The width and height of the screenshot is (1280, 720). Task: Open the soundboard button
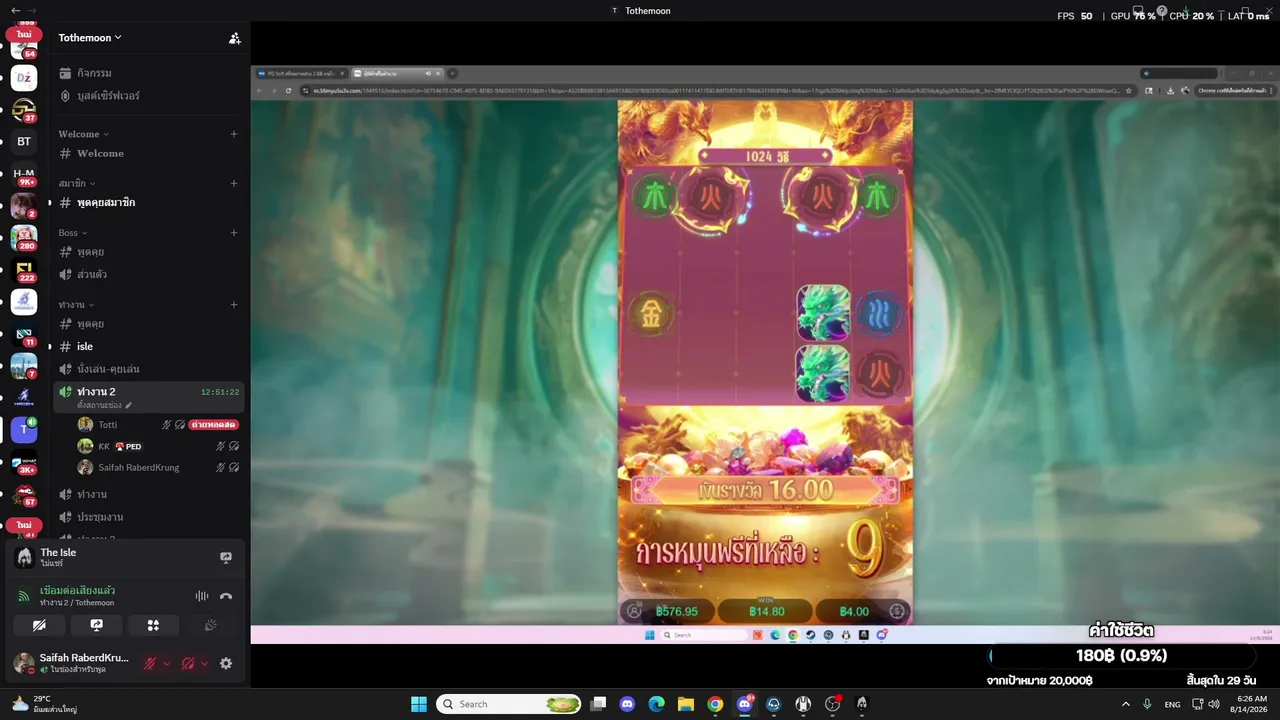[210, 625]
